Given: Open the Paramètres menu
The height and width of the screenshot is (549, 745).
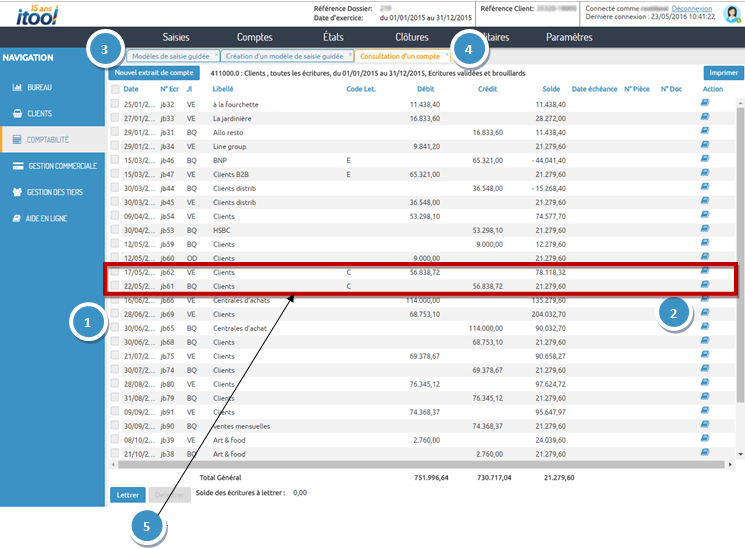Looking at the screenshot, I should 569,37.
